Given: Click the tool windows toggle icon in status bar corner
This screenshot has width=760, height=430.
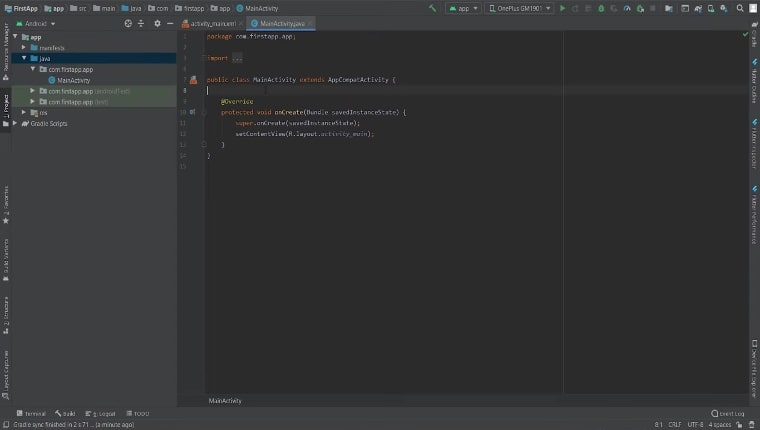Looking at the screenshot, I should pyautogui.click(x=6, y=425).
